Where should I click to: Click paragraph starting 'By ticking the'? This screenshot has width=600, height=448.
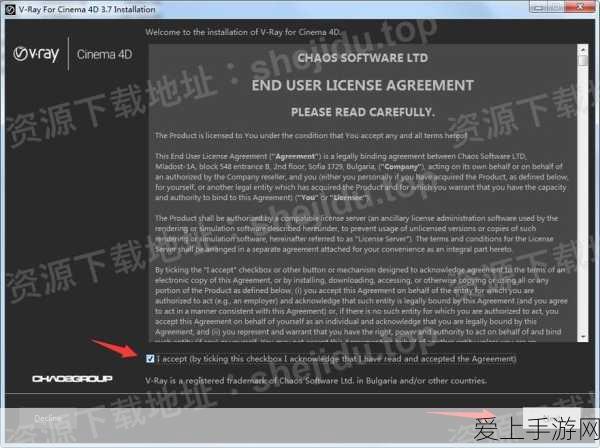(x=361, y=301)
